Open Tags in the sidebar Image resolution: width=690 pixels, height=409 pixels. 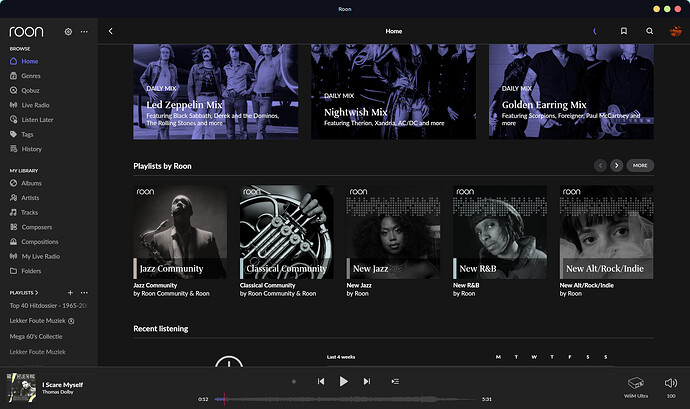[x=27, y=134]
